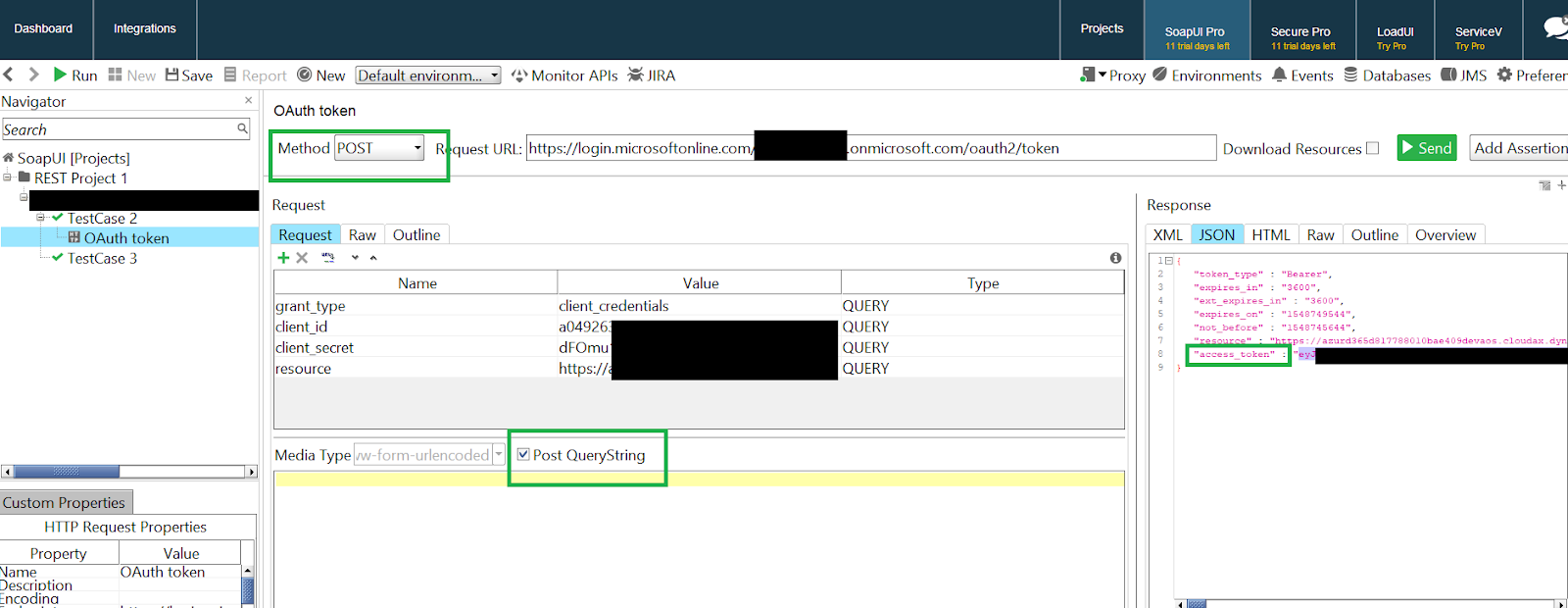This screenshot has height=608, width=1568.
Task: Open Preferences gear icon
Action: [1504, 75]
